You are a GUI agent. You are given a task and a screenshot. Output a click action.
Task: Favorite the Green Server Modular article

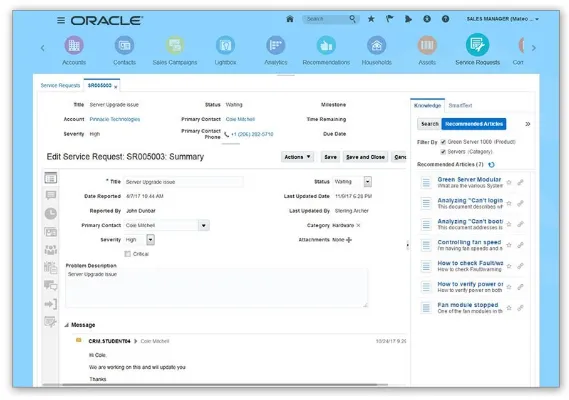point(509,183)
